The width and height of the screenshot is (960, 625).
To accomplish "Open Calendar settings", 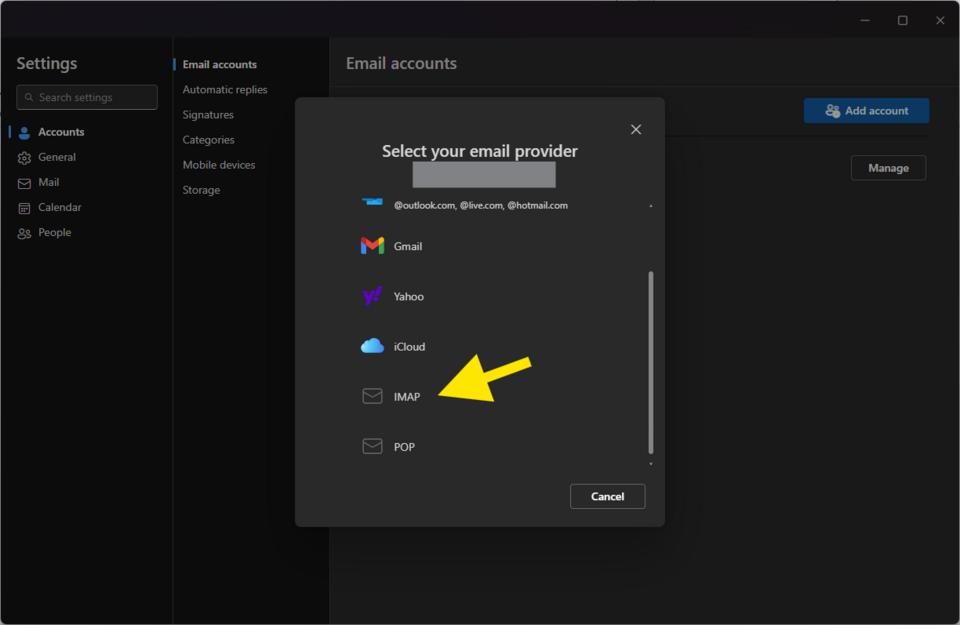I will point(59,207).
